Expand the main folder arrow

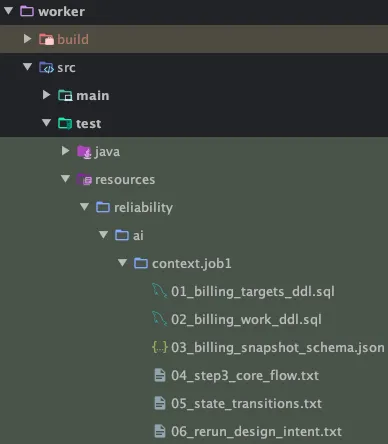(47, 95)
